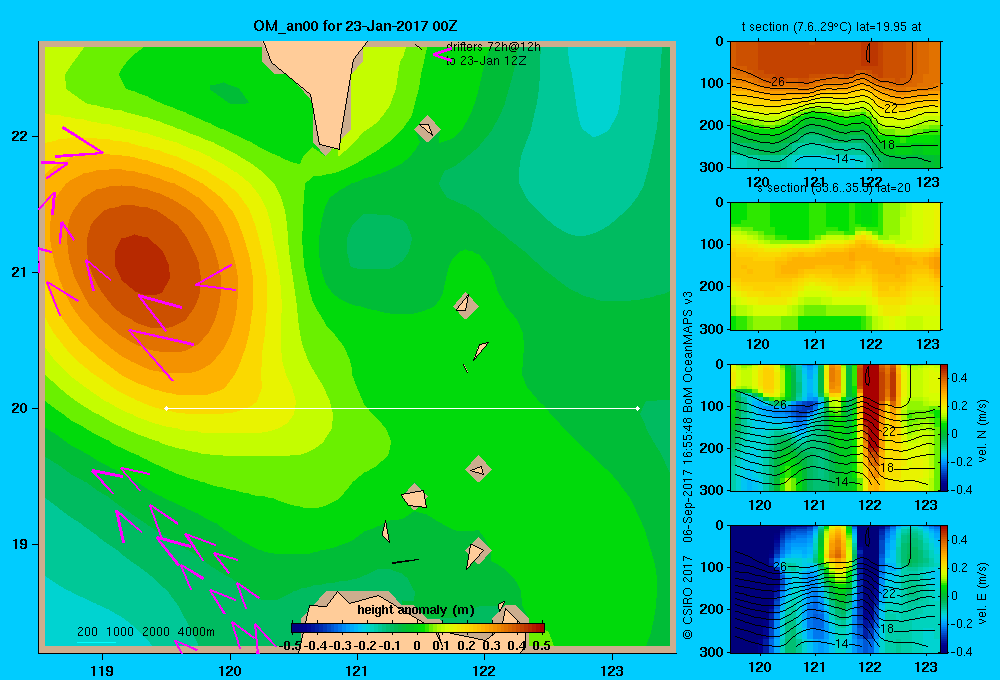Click latitude label 21 on main map
Viewport: 1000px width, 680px height.
(20, 272)
